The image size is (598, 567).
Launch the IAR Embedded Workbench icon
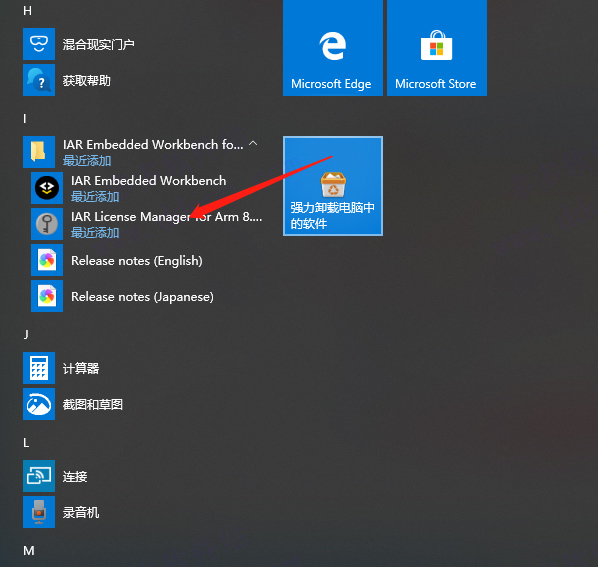[x=47, y=188]
